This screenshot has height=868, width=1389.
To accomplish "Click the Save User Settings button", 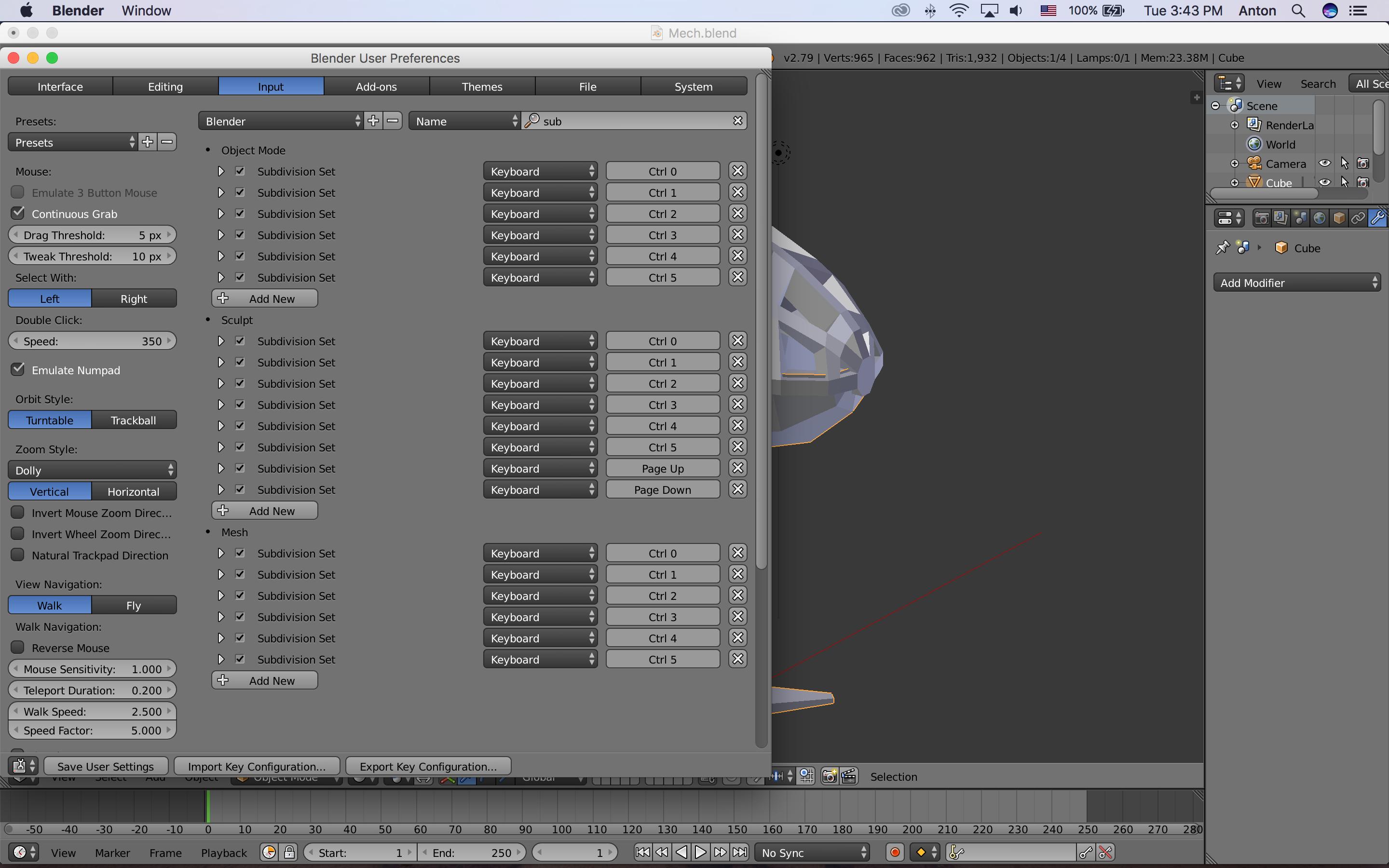I will coord(105,766).
